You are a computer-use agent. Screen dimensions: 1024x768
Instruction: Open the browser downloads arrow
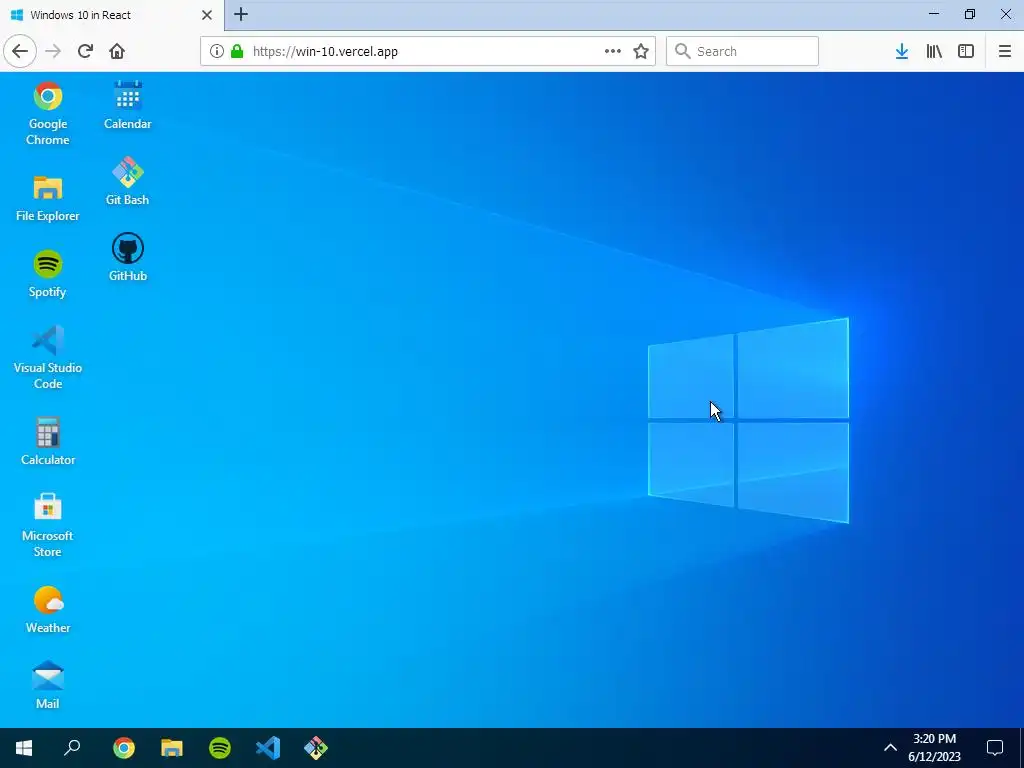point(902,51)
